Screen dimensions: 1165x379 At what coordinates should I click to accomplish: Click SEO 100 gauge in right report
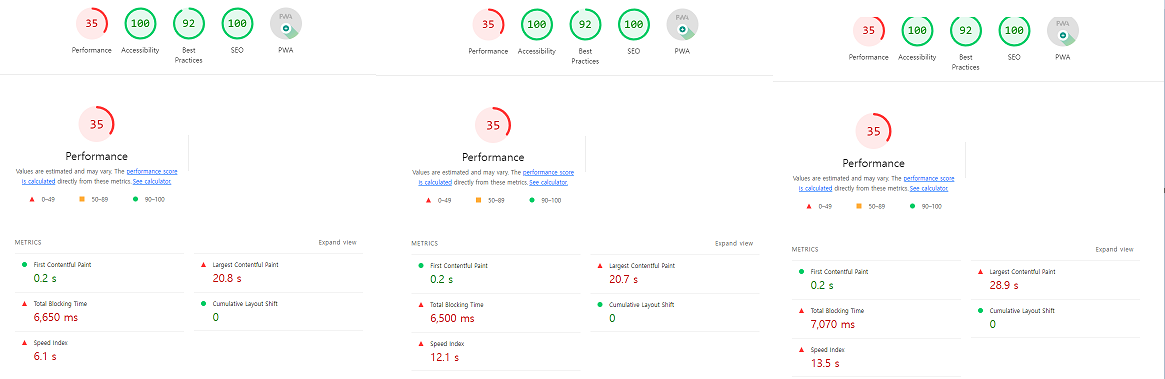click(1014, 30)
